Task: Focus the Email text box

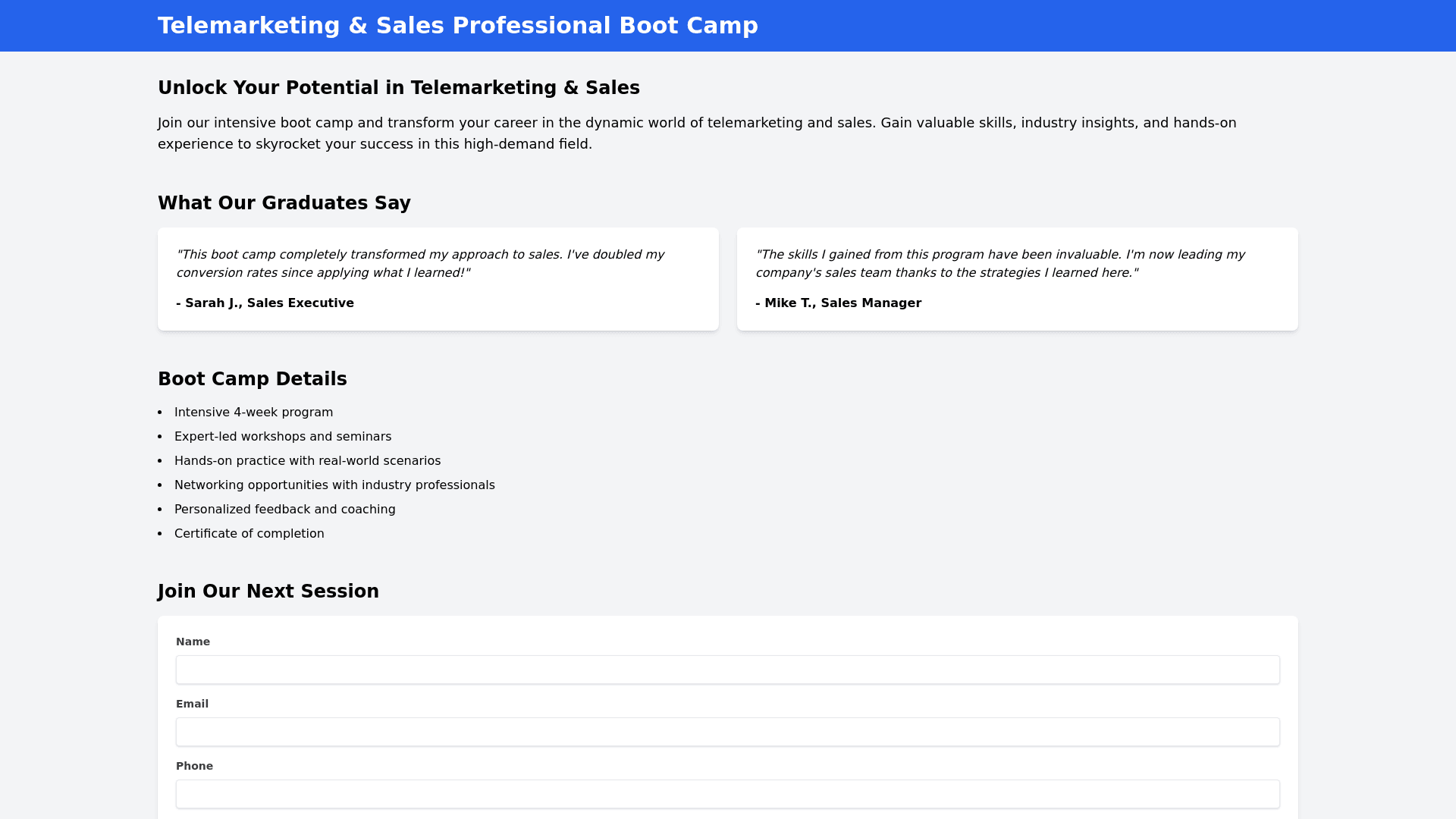Action: click(x=727, y=732)
